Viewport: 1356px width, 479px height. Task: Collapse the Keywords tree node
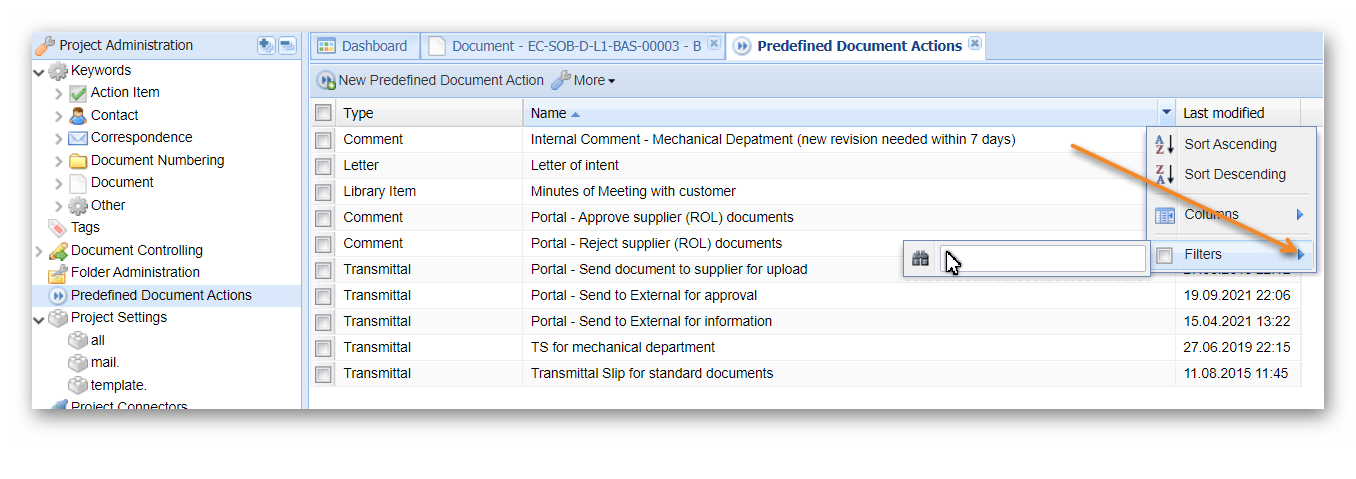click(39, 71)
